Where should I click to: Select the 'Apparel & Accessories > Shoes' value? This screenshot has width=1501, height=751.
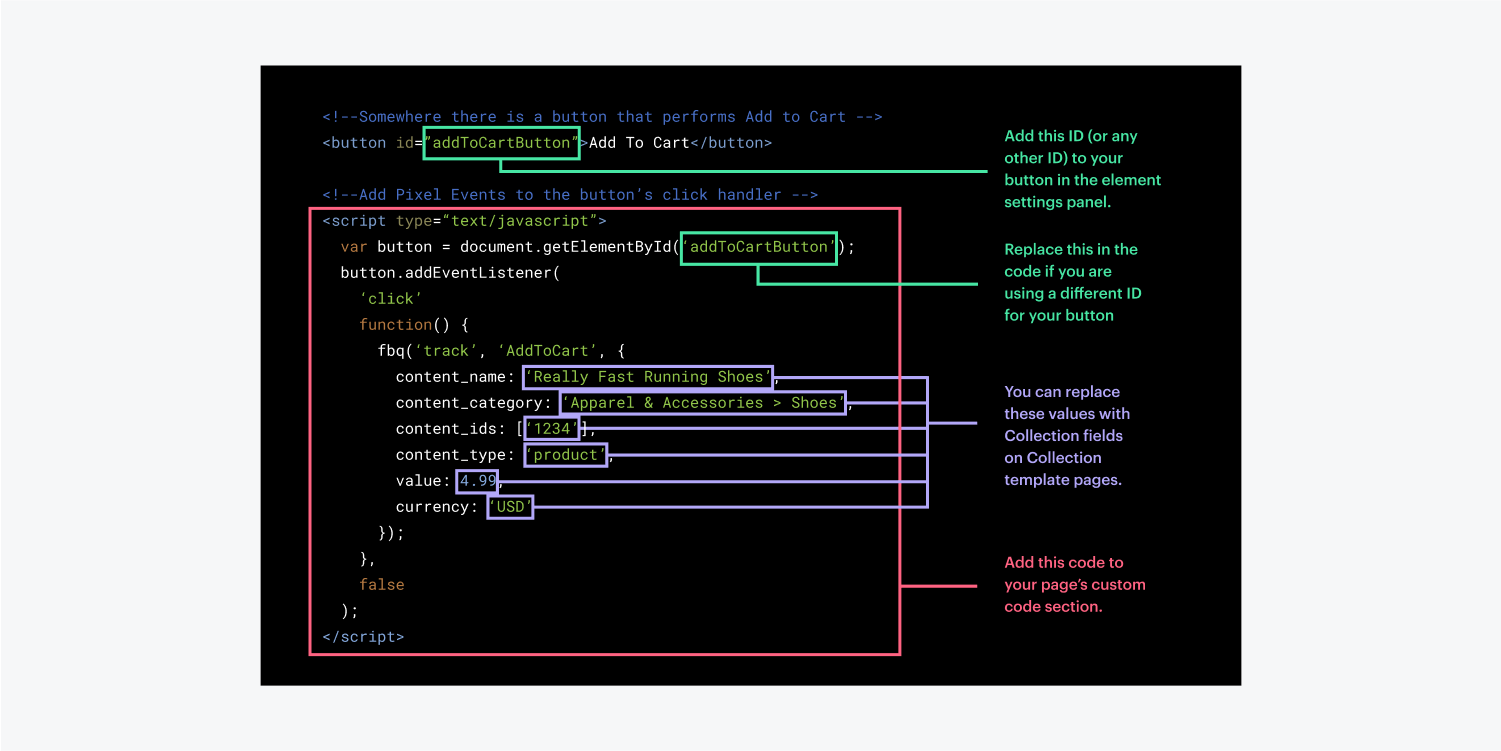703,403
